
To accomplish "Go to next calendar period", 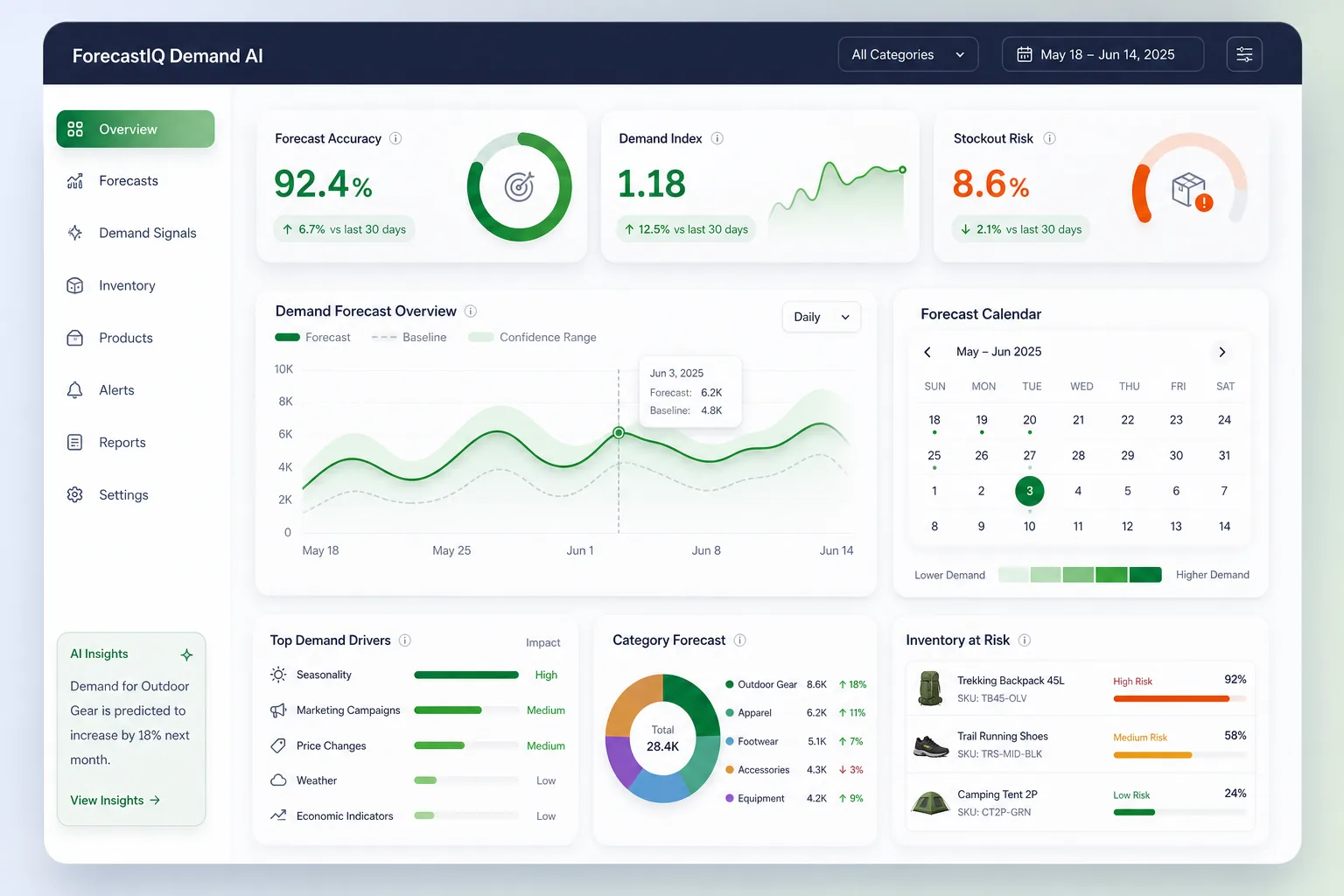I will 1222,352.
